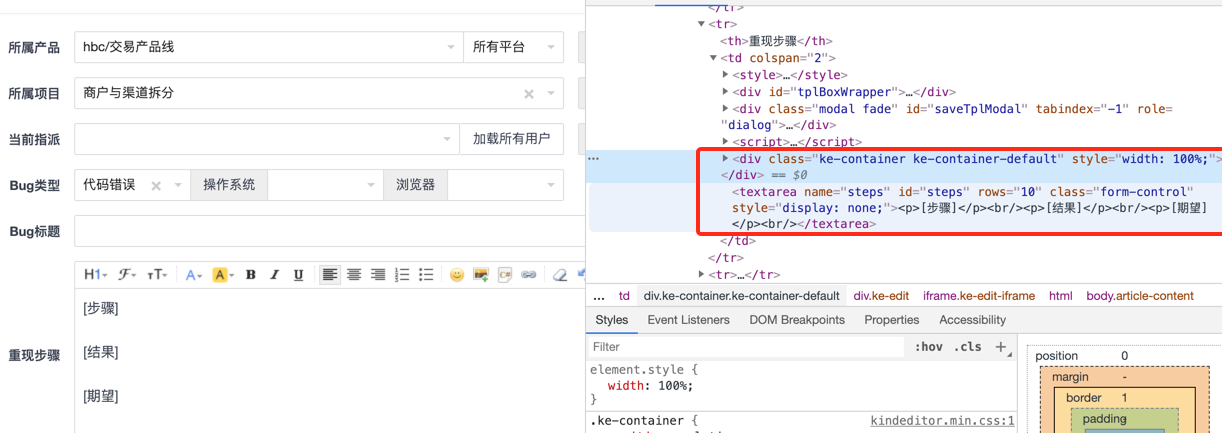Focus the styles Filter input
Screen dimensions: 1222x433
pos(745,347)
